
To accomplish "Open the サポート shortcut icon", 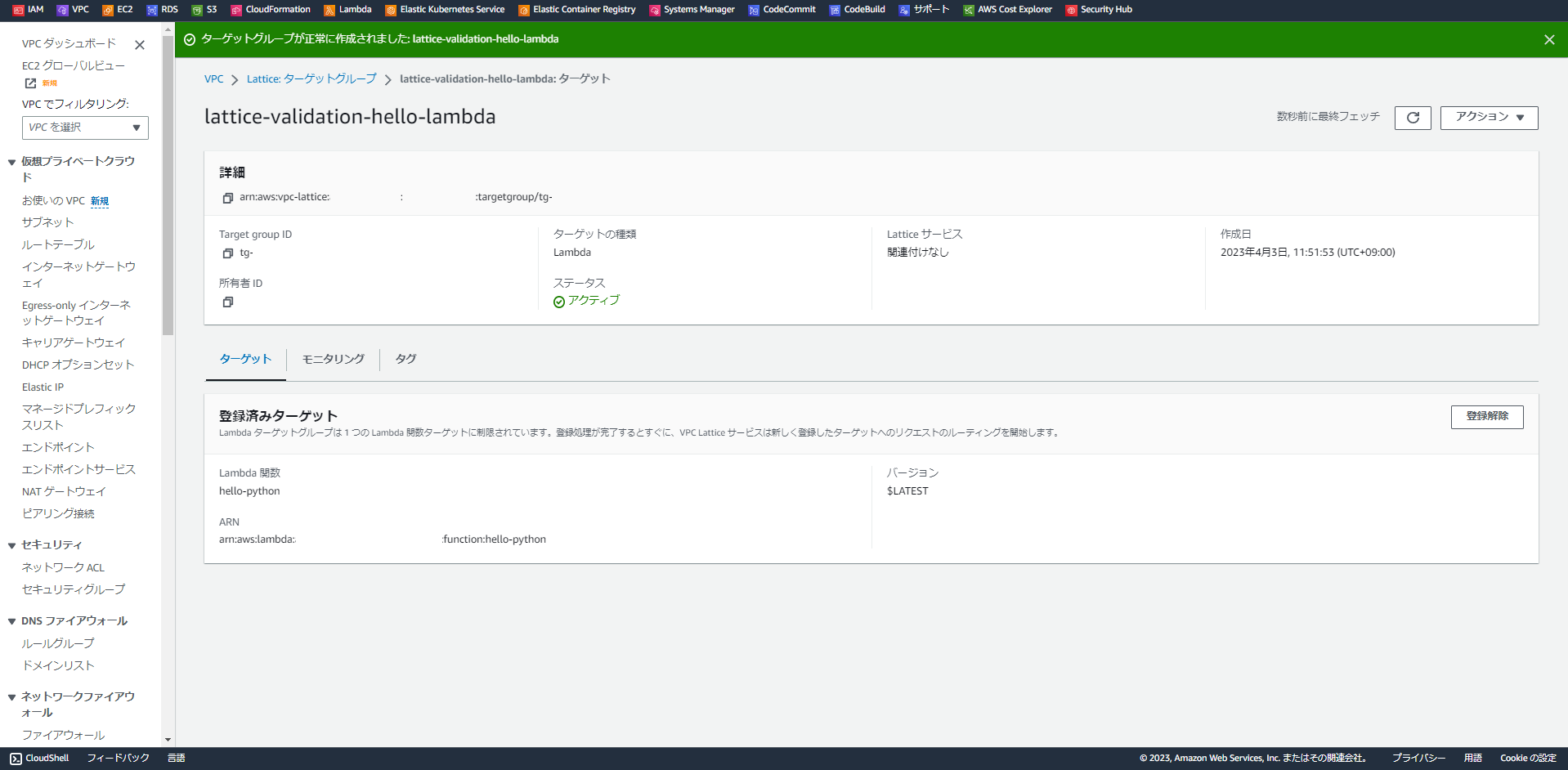I will pos(904,10).
